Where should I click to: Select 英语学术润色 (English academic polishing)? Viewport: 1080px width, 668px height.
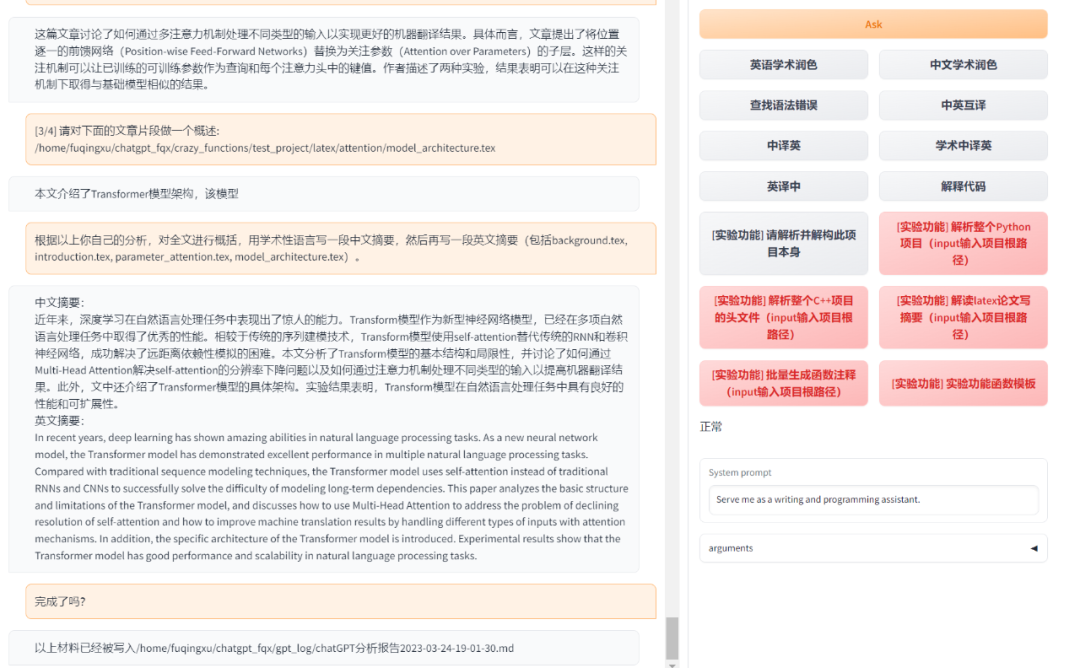[784, 64]
